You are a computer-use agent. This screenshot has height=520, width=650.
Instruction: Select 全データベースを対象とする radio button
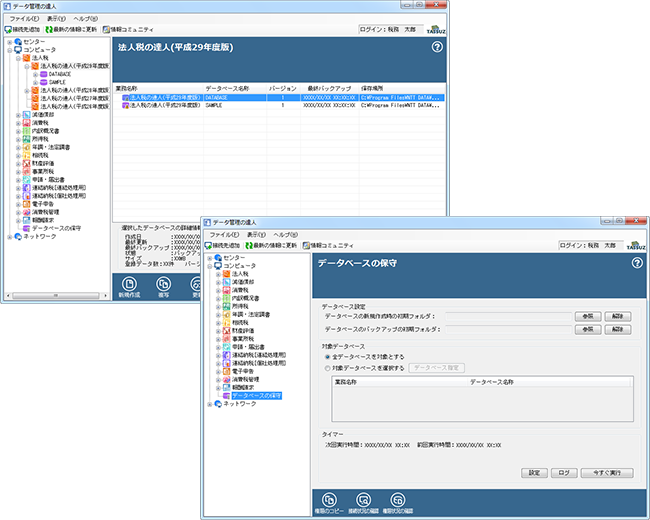[327, 357]
